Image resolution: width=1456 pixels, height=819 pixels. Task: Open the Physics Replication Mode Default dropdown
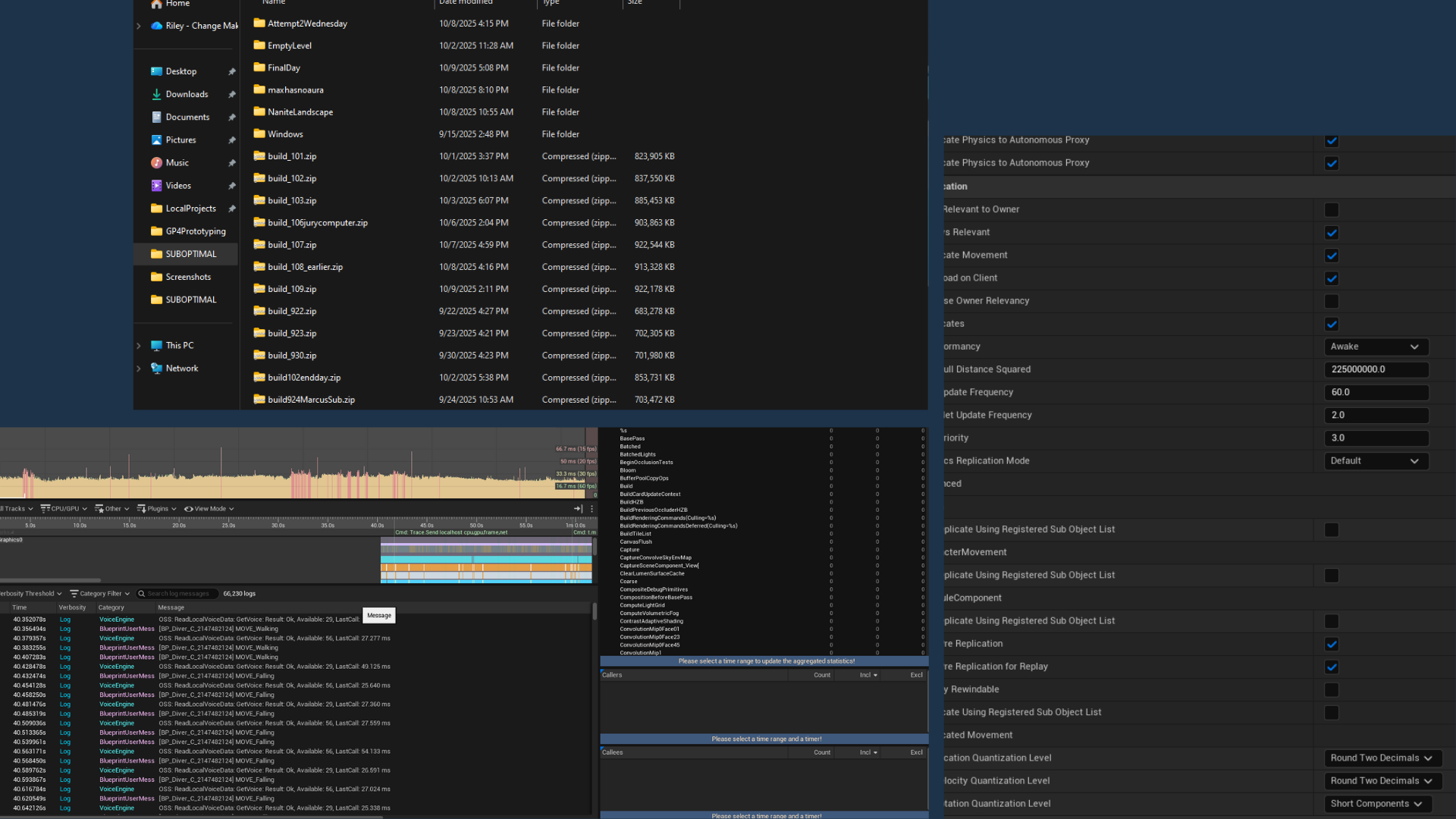pos(1376,461)
